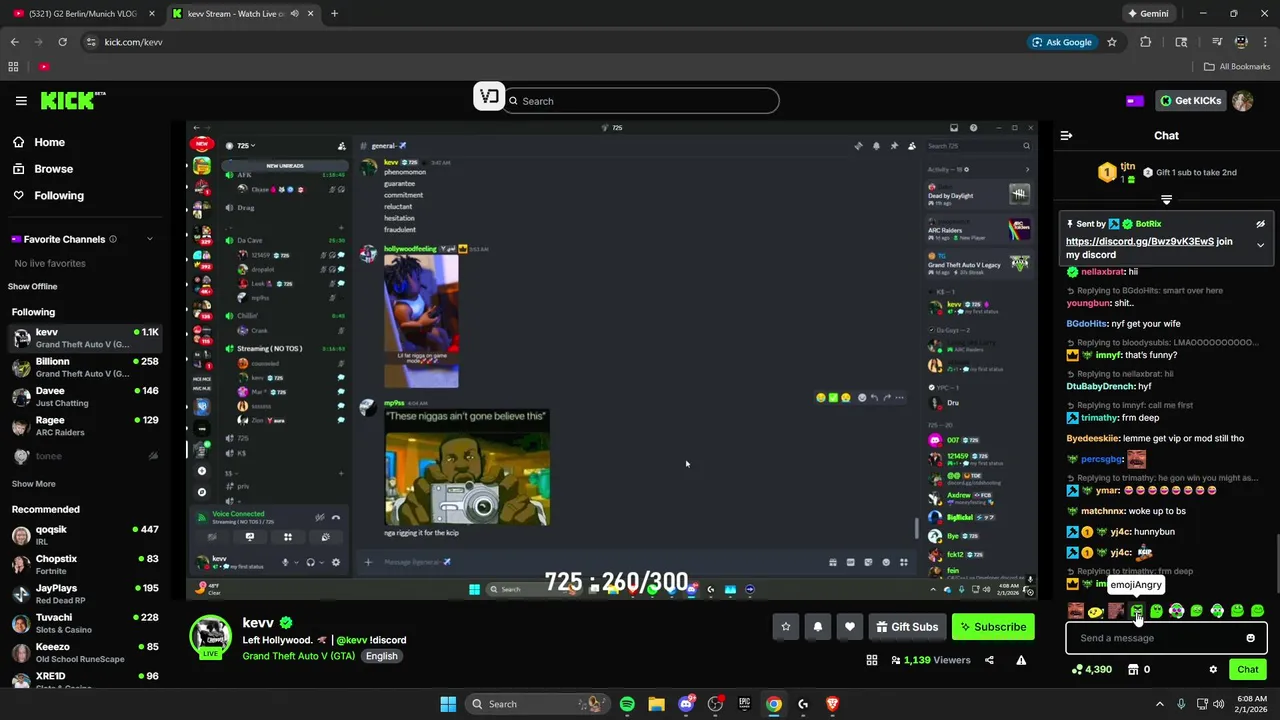
Task: Open the Grand Theft Auto V (GTA) category link
Action: click(298, 656)
